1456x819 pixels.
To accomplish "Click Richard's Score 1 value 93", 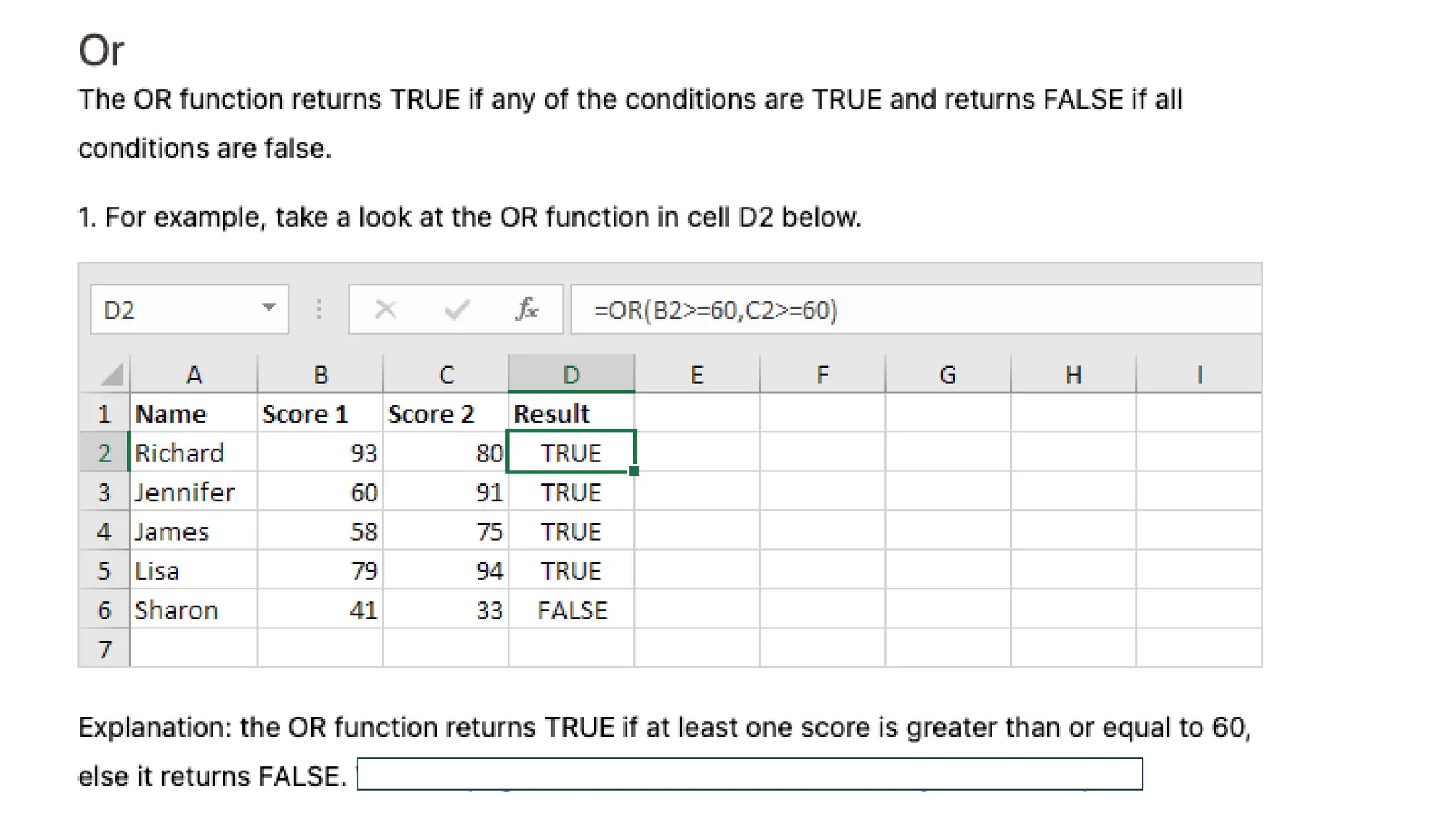I will click(x=320, y=452).
